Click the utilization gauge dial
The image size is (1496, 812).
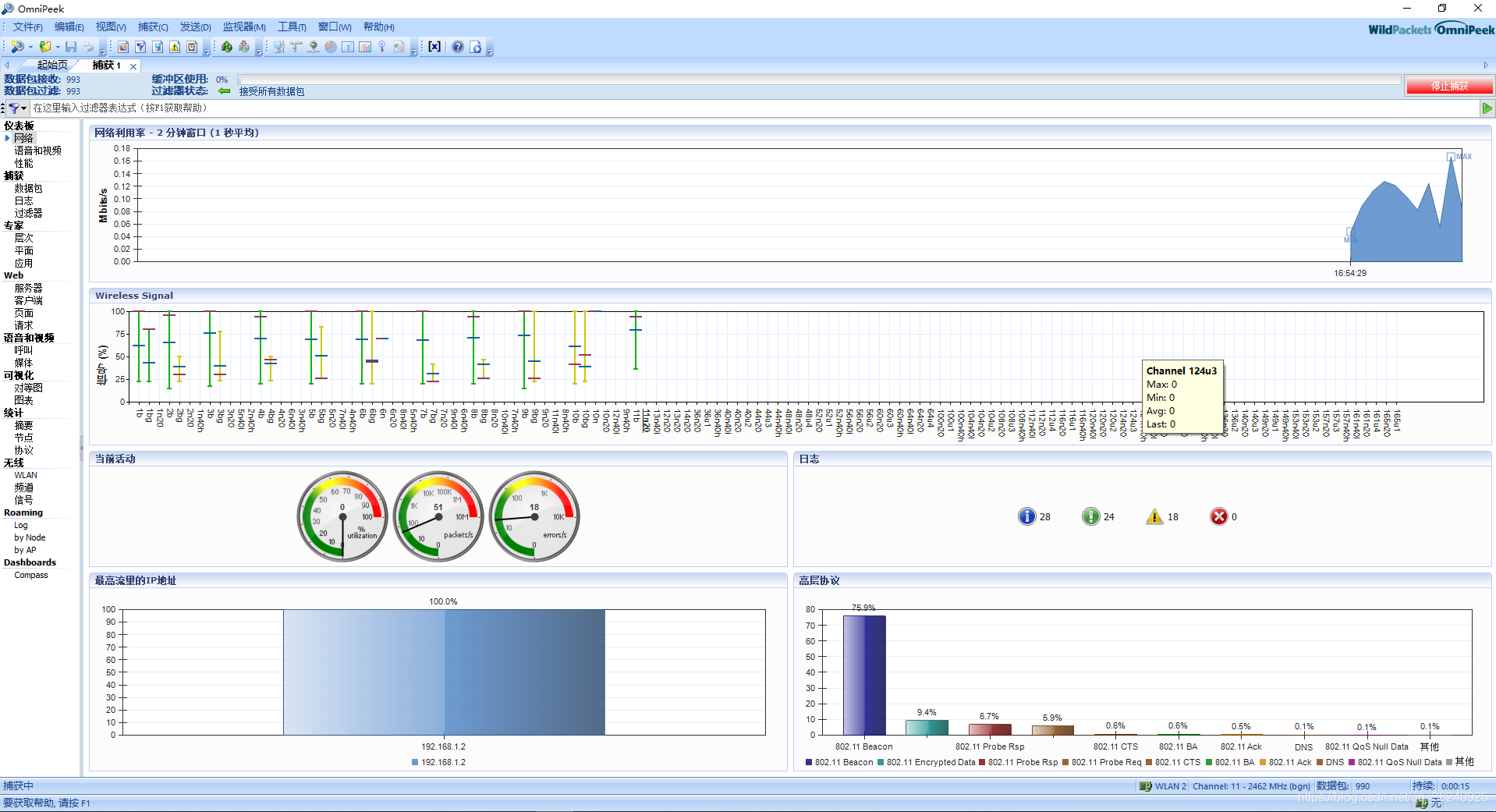342,516
